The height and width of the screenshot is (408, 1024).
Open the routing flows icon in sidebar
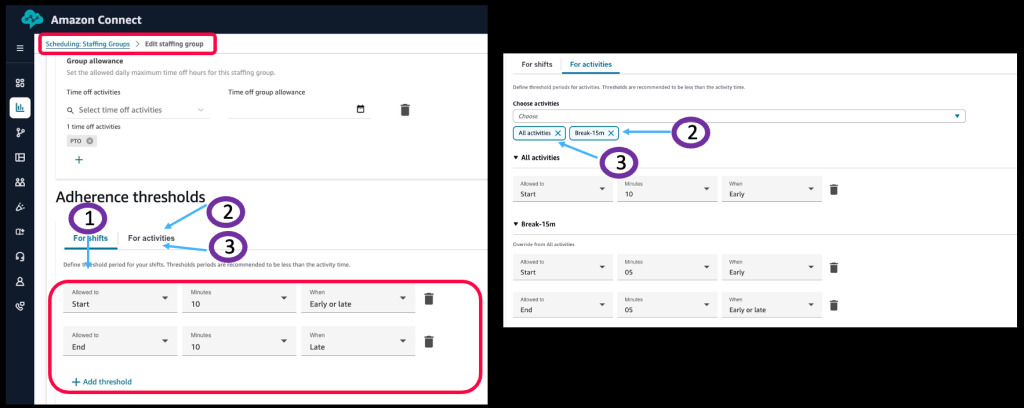click(x=20, y=132)
